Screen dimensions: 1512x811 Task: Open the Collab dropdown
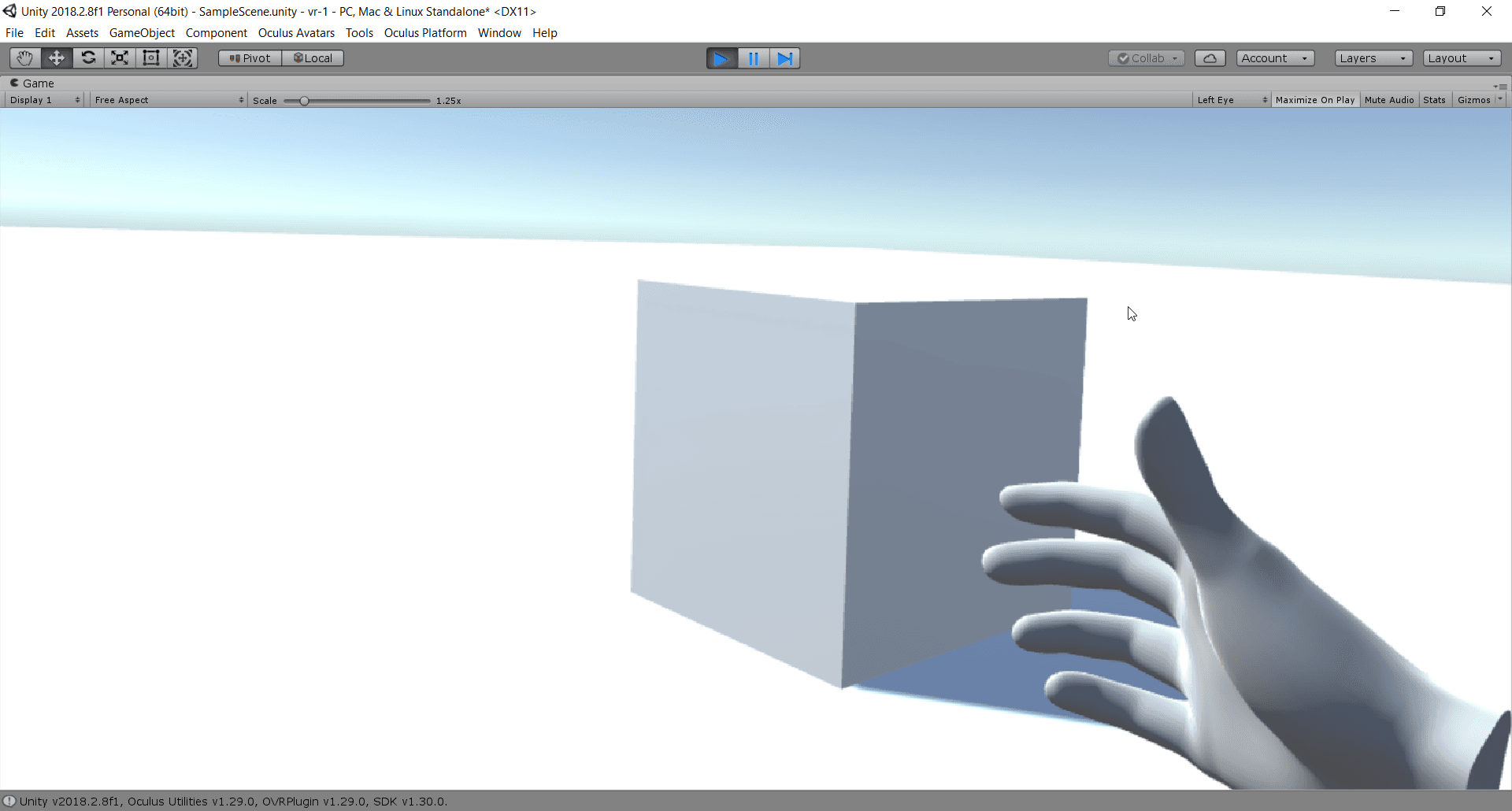click(1147, 58)
